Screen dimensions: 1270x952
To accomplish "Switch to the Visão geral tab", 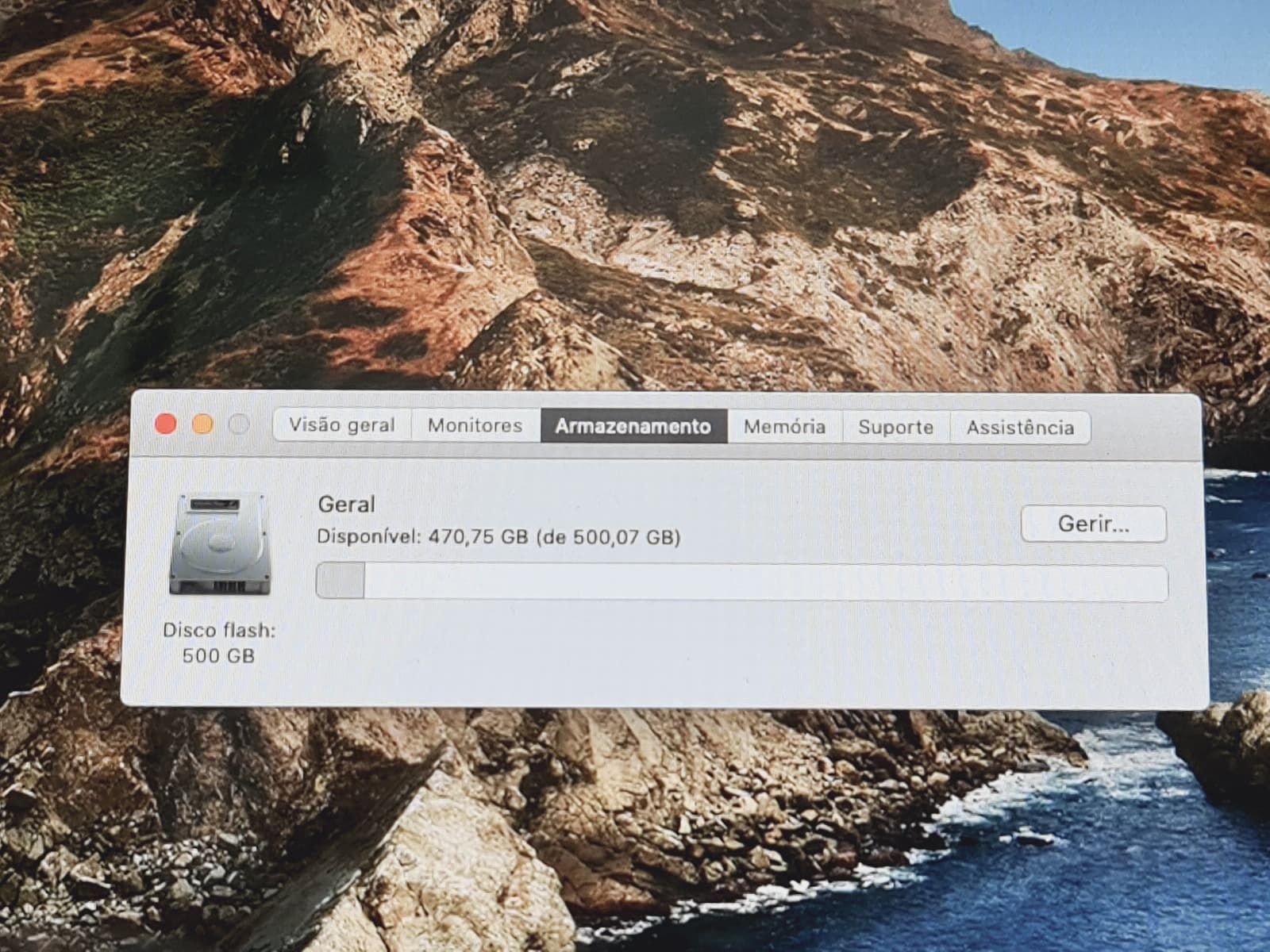I will point(342,425).
